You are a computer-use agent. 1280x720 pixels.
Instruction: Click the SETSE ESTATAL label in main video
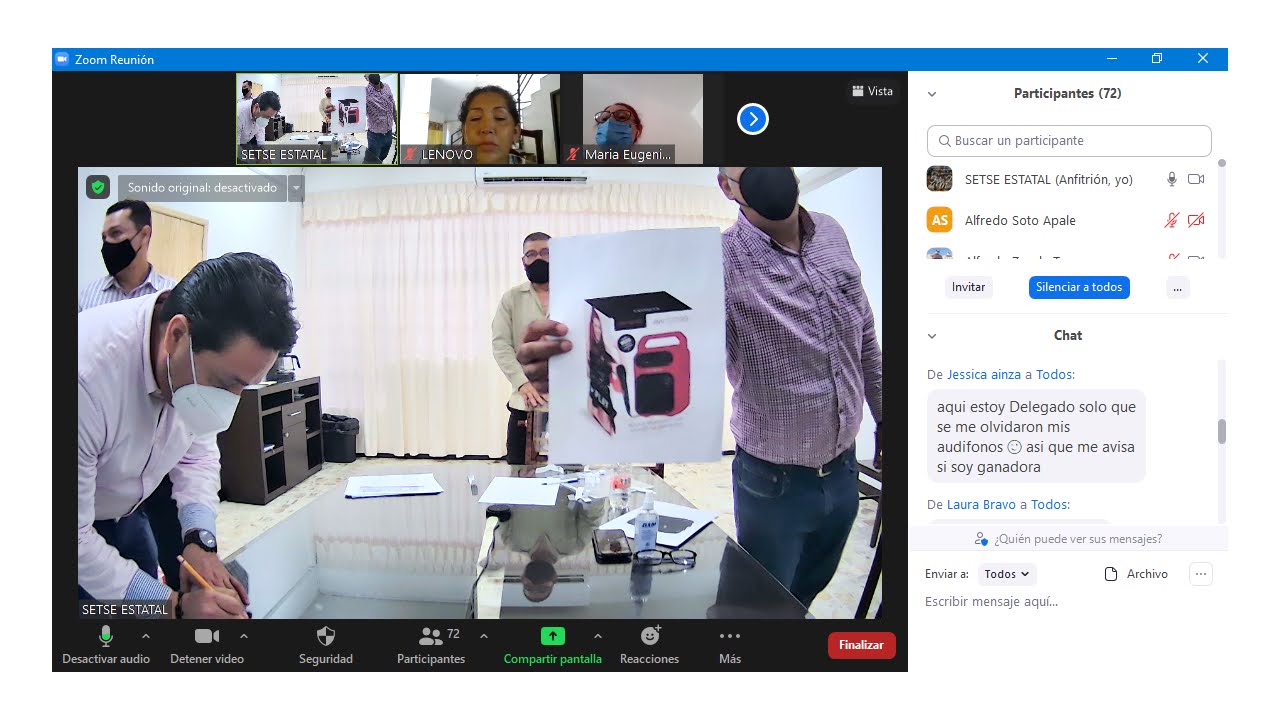(126, 609)
